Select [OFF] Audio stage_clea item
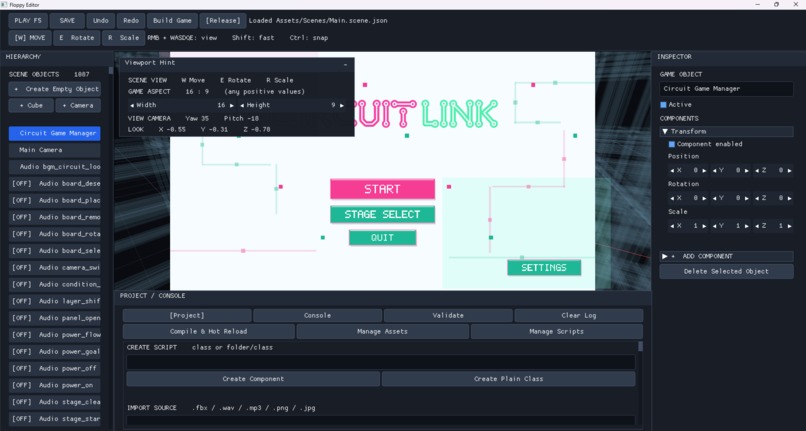The image size is (806, 431). [54, 402]
